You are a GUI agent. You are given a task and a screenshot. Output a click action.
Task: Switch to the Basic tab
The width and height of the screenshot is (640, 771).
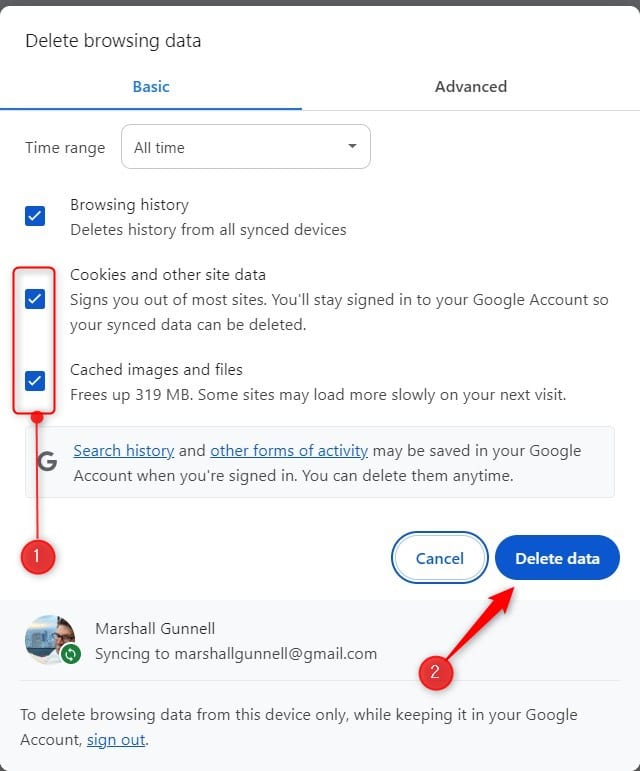point(151,87)
